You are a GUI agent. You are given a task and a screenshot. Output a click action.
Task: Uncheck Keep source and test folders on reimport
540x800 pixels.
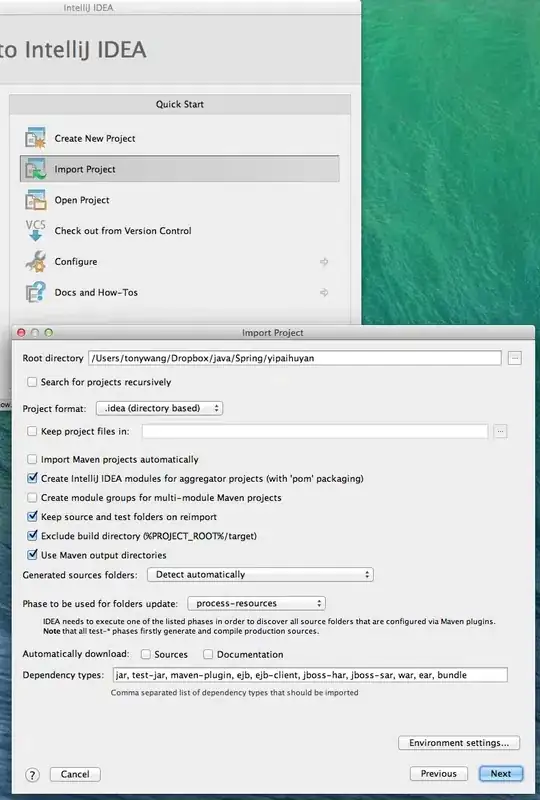(32, 517)
